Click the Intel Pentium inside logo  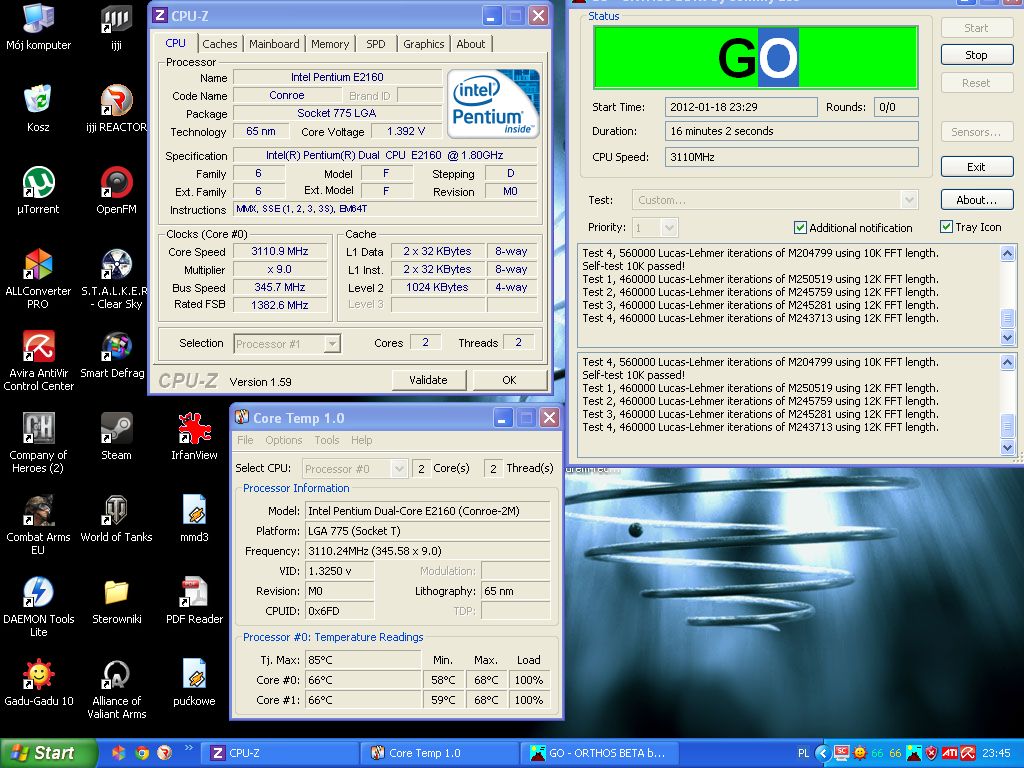[493, 104]
